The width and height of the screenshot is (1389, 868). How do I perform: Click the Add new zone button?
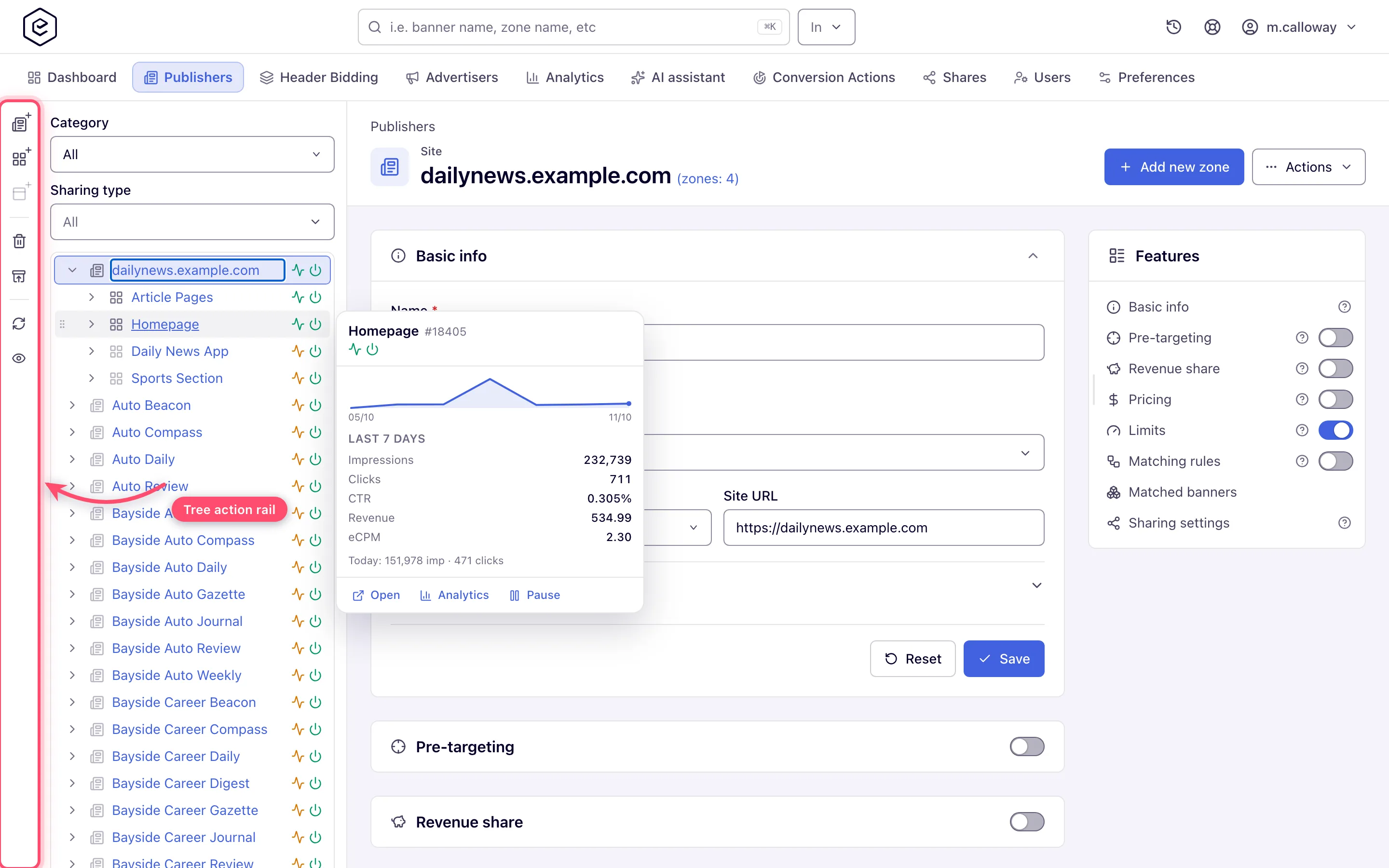tap(1174, 167)
